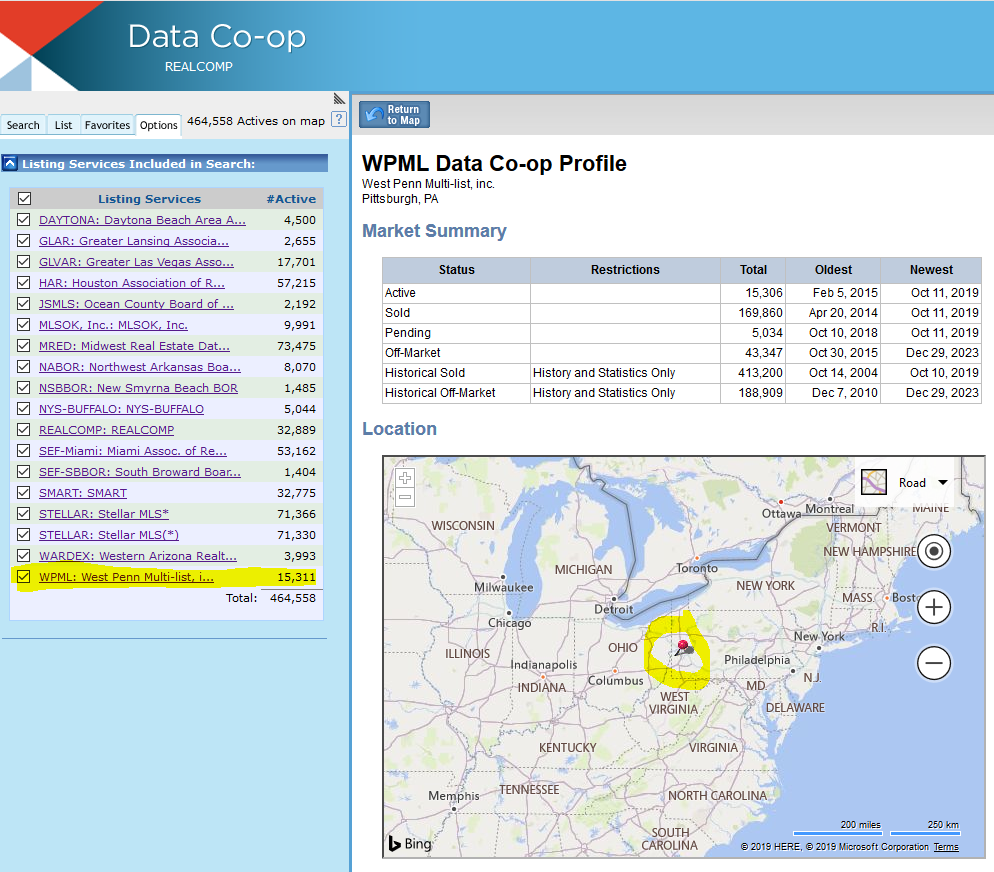This screenshot has height=872, width=994.
Task: Open the Bing logo link
Action: click(410, 843)
